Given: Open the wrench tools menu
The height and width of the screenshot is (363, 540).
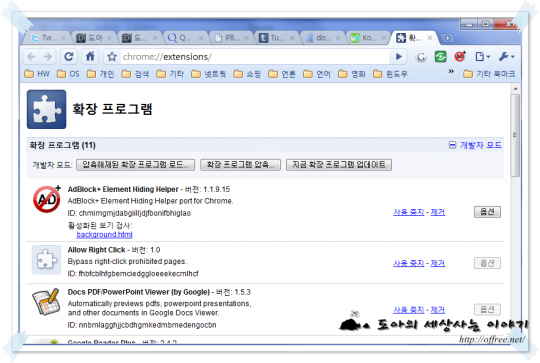Looking at the screenshot, I should [x=506, y=56].
